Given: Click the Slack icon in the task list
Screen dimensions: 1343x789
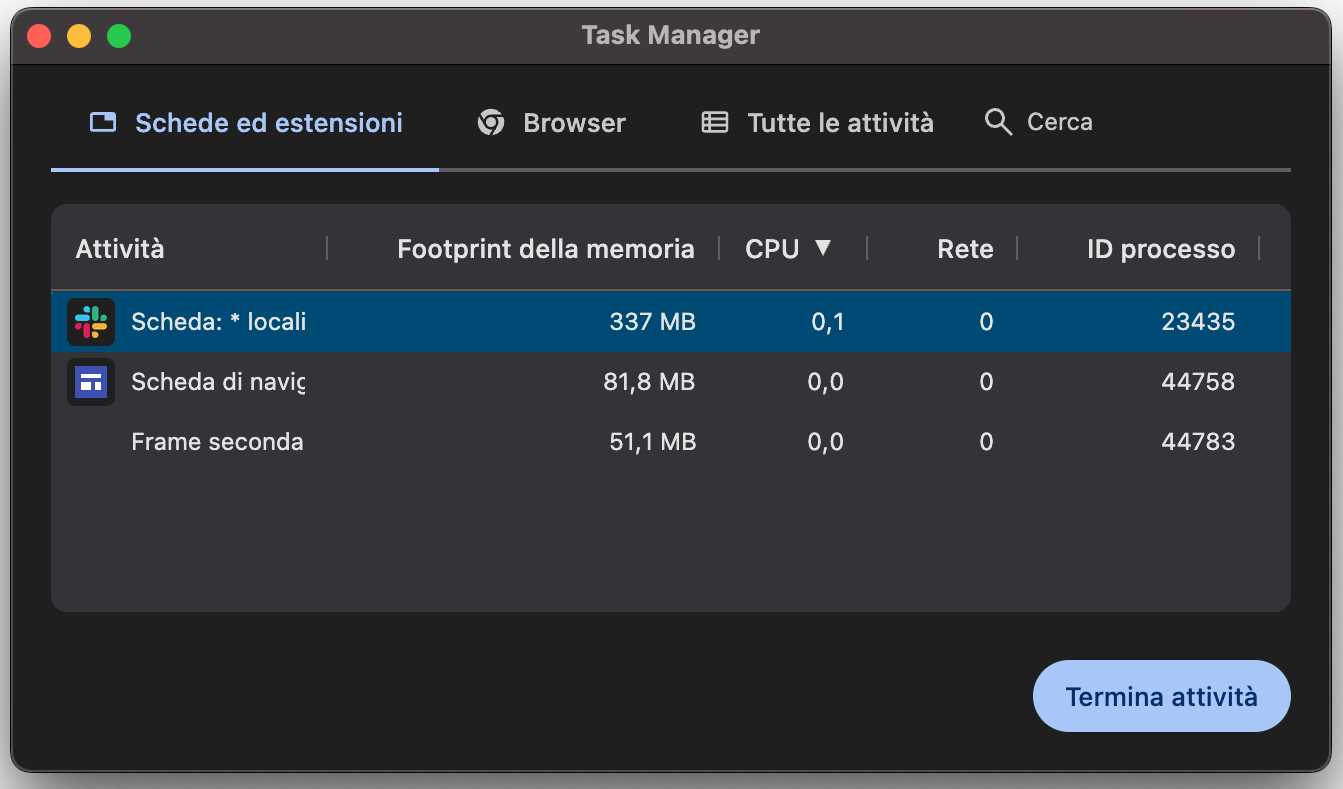Looking at the screenshot, I should pyautogui.click(x=90, y=322).
